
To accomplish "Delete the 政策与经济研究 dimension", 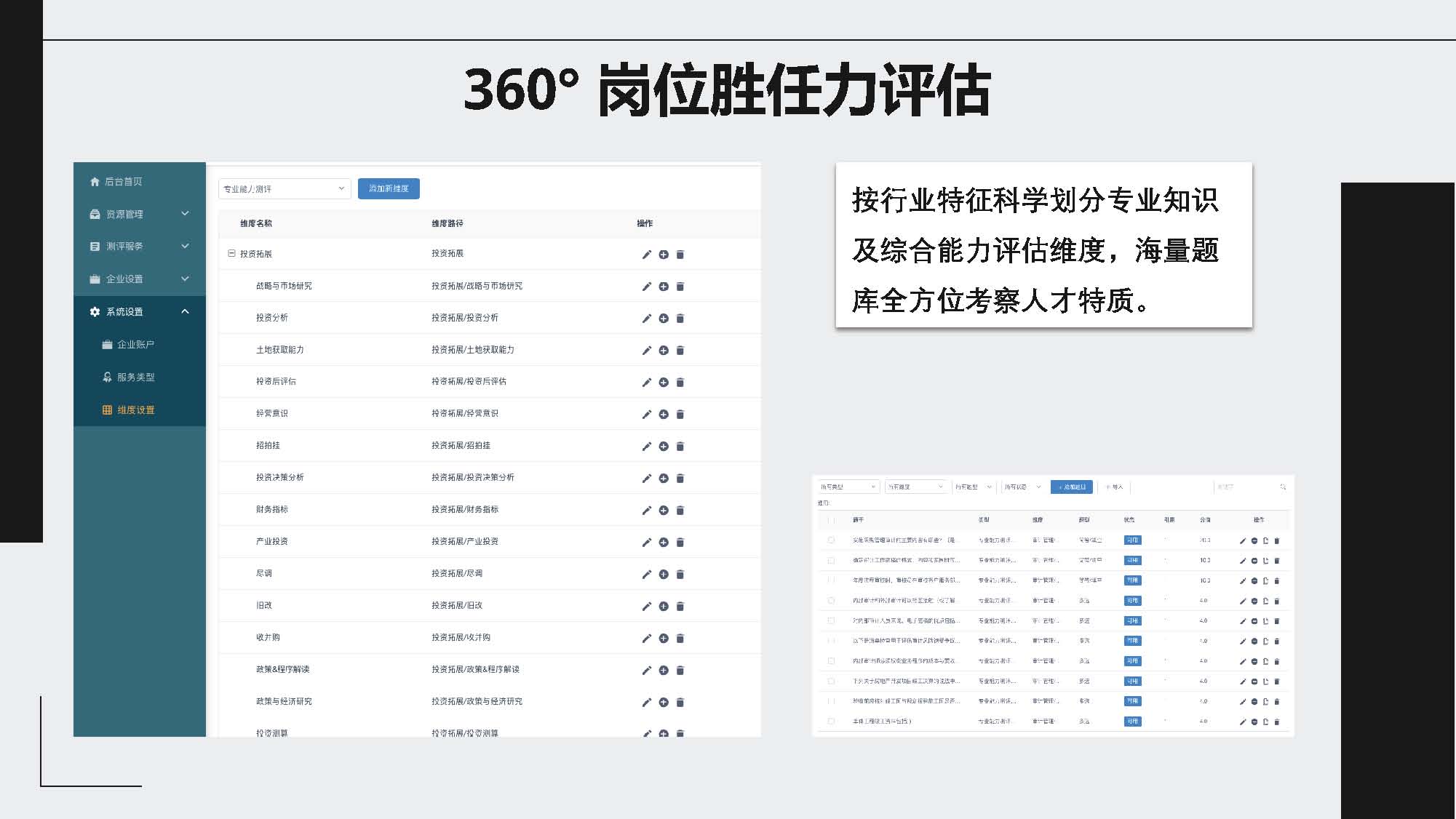I will click(x=680, y=703).
